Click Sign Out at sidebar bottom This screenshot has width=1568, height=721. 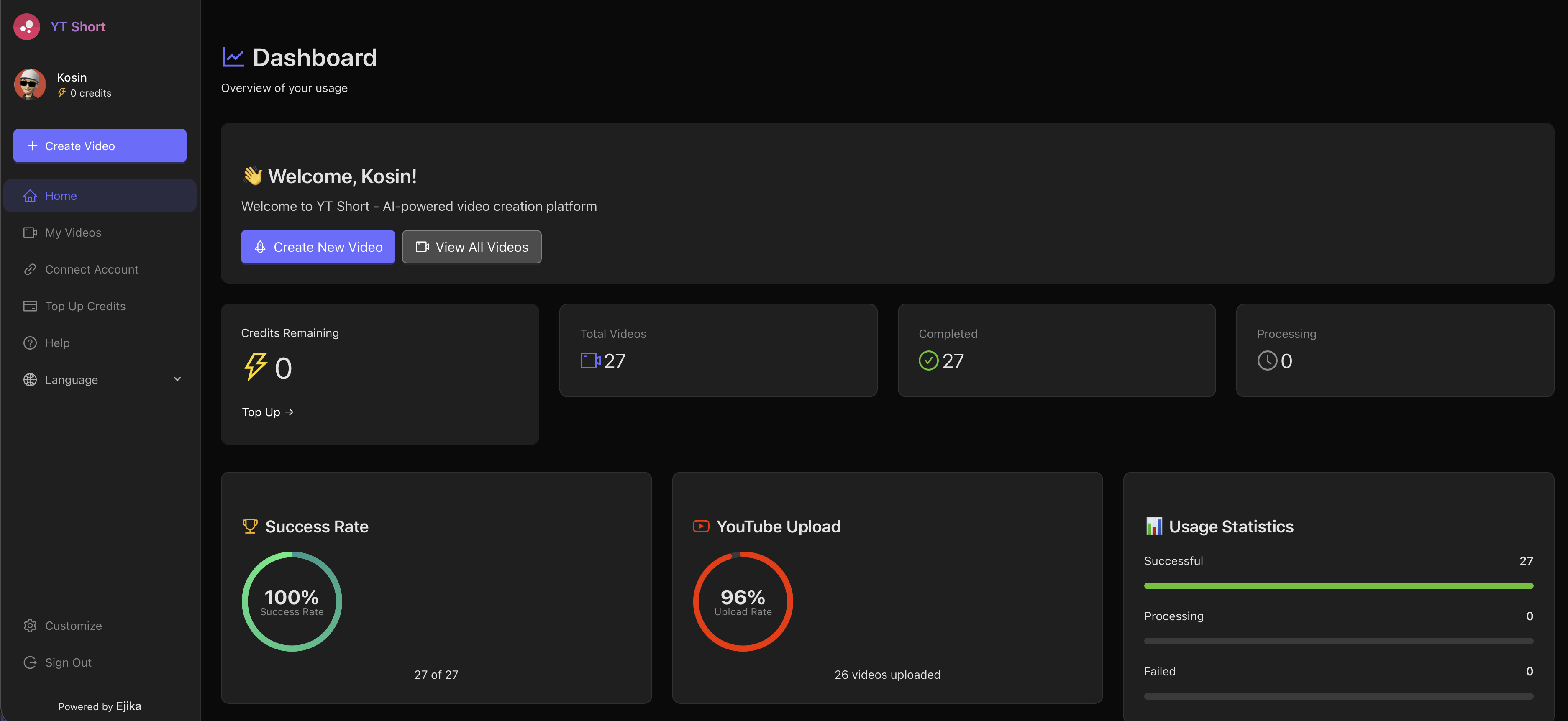68,662
